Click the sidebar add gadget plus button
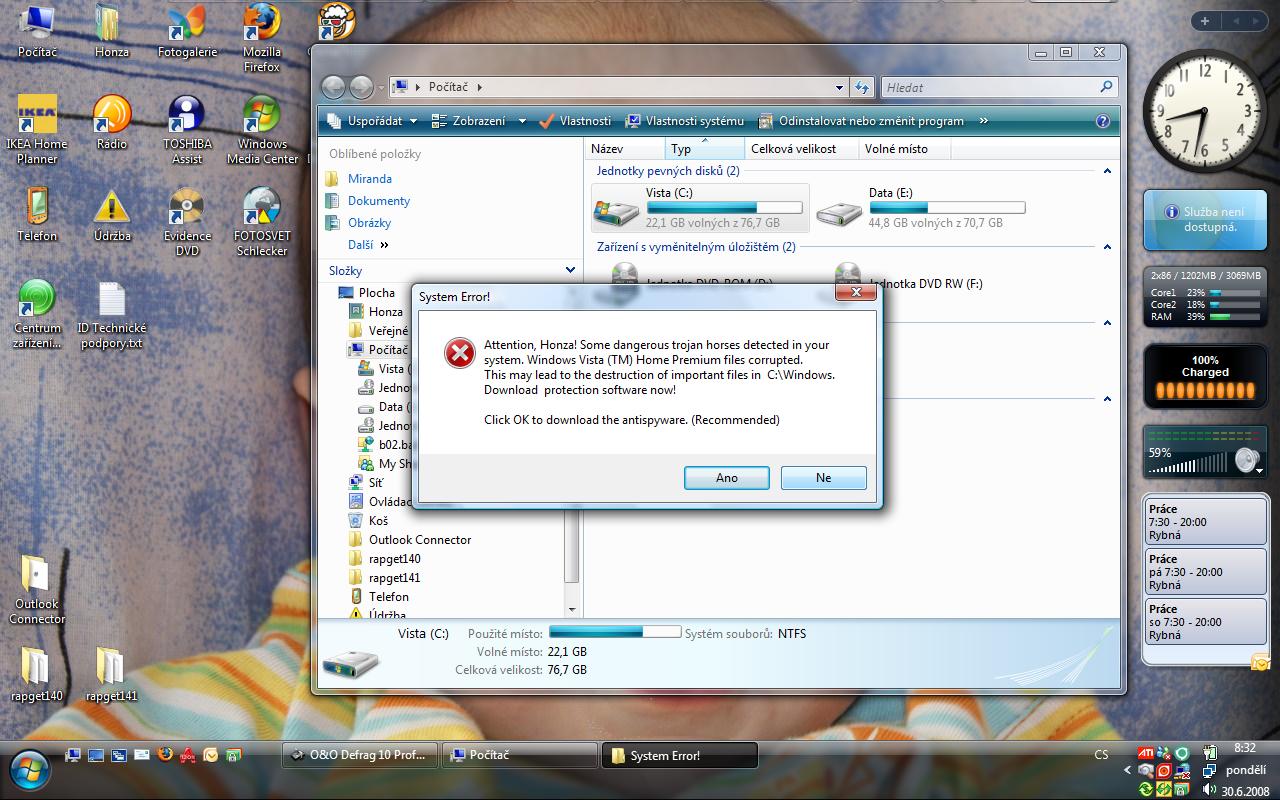Screen dimensions: 1280x800 [x=1205, y=20]
